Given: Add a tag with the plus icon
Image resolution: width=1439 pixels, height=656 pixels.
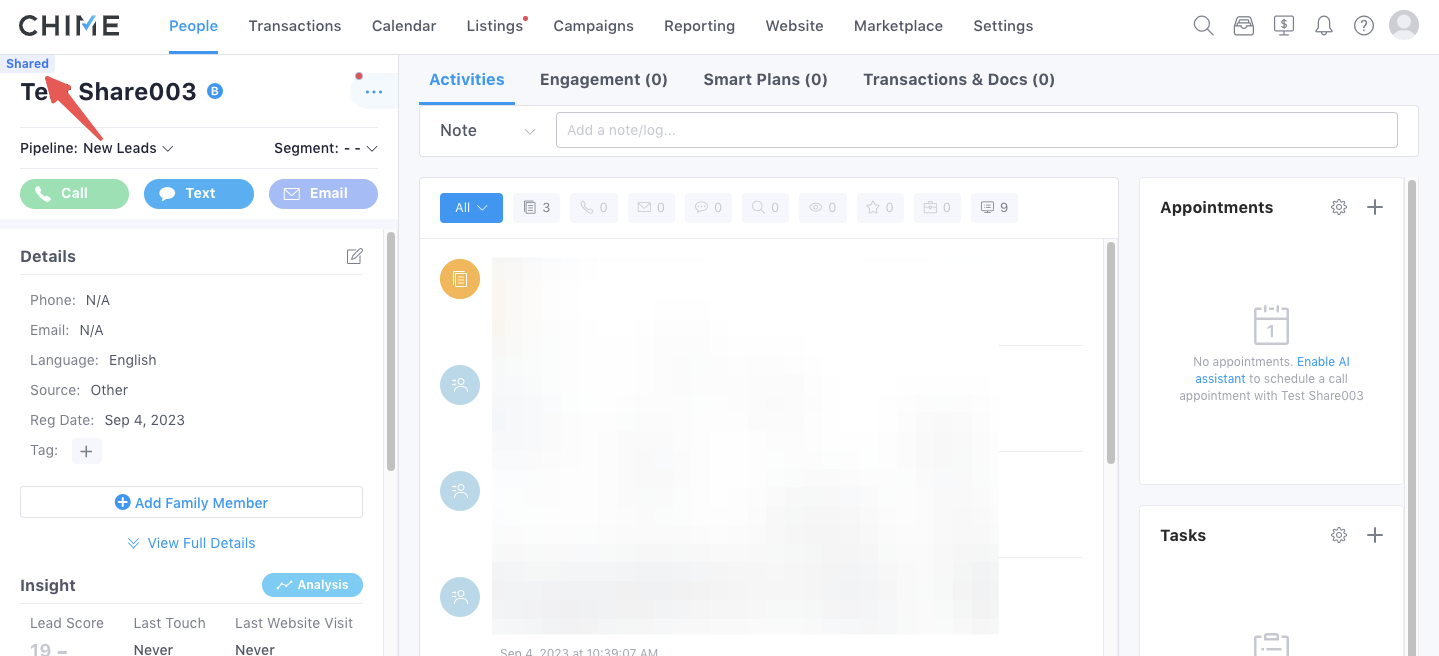Looking at the screenshot, I should tap(86, 451).
